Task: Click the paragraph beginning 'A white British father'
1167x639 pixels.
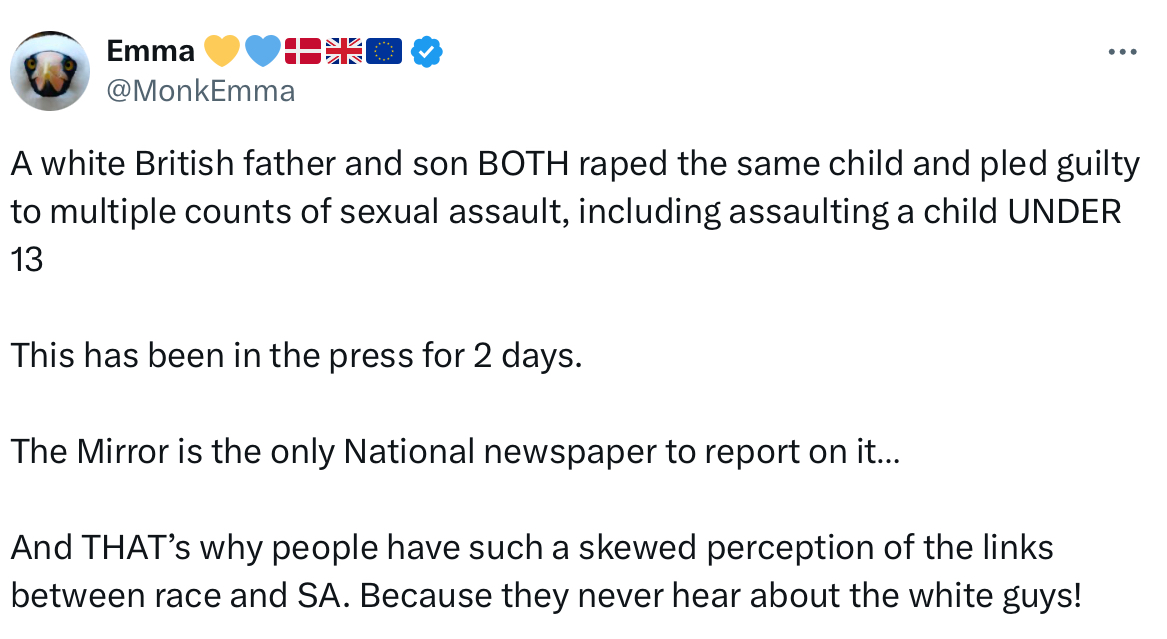Action: 575,212
